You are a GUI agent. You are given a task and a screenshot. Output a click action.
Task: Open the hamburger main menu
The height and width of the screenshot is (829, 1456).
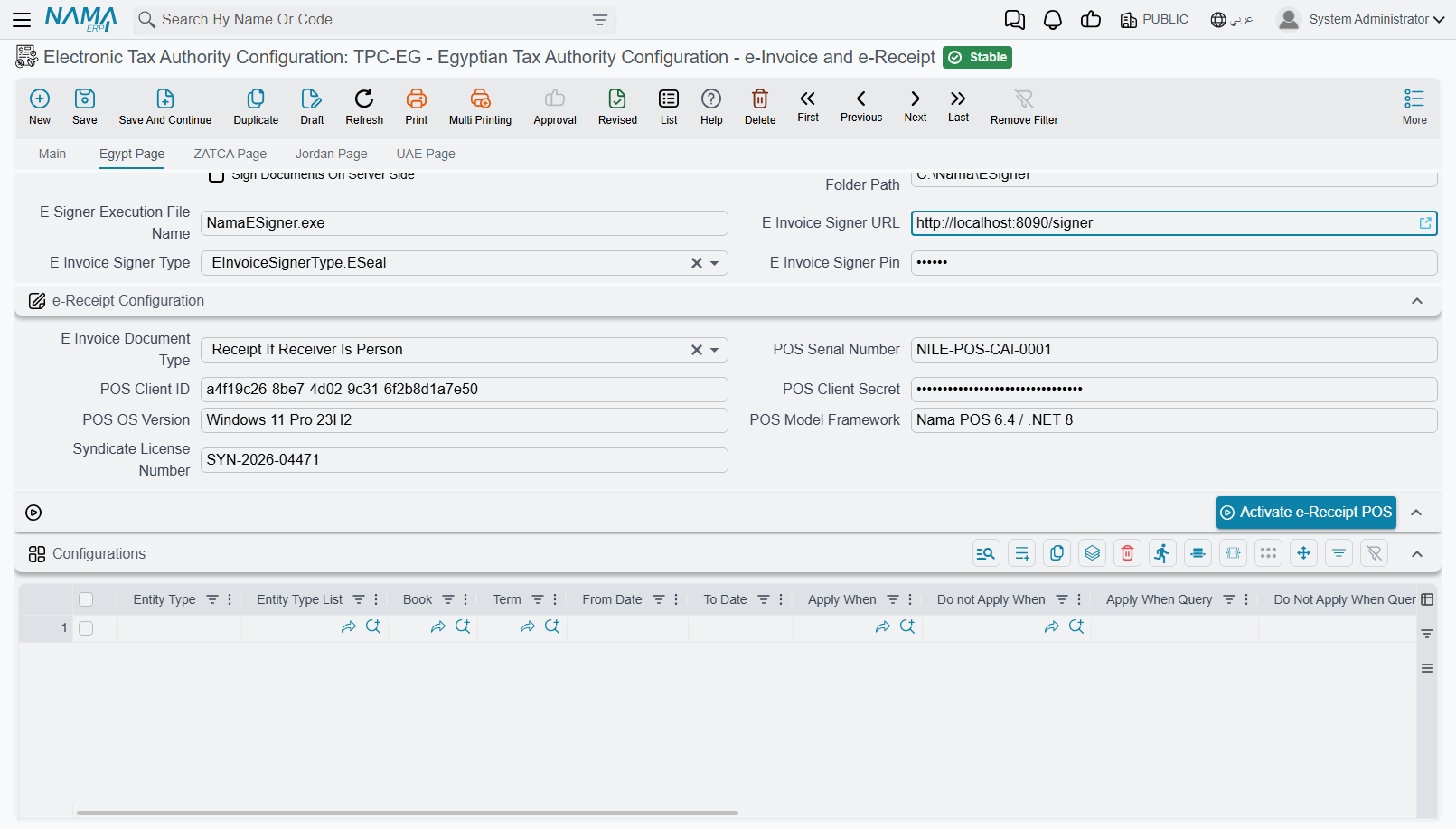[22, 19]
